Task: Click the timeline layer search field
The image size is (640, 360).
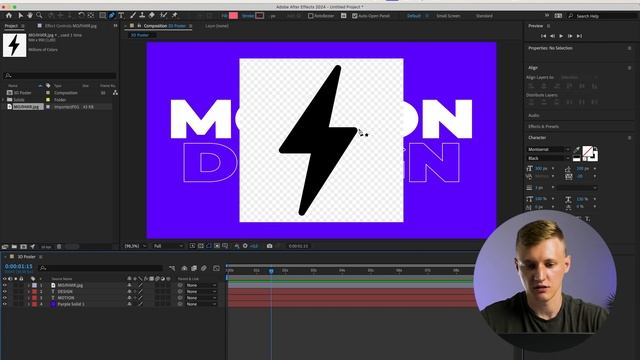Action: click(x=100, y=268)
